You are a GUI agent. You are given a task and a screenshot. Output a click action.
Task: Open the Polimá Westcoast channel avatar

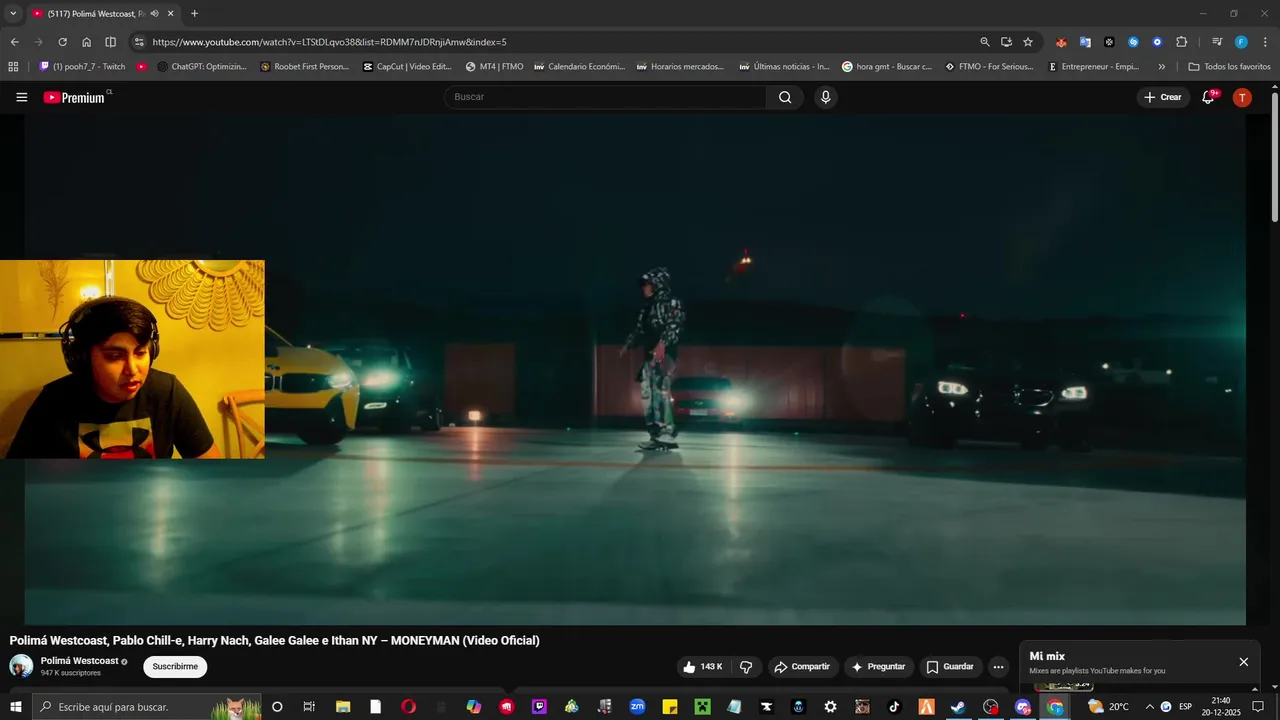click(21, 666)
